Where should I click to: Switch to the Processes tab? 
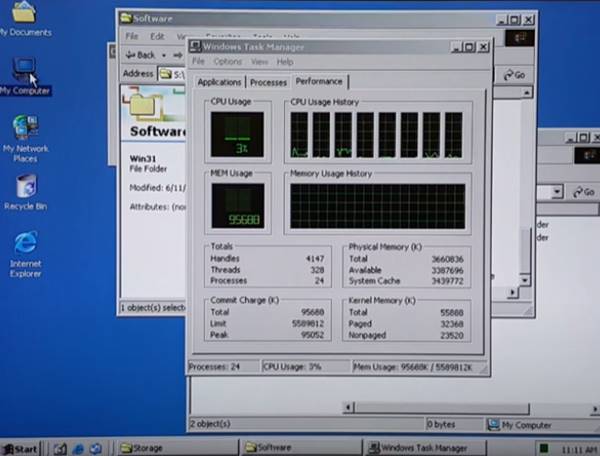[x=268, y=82]
